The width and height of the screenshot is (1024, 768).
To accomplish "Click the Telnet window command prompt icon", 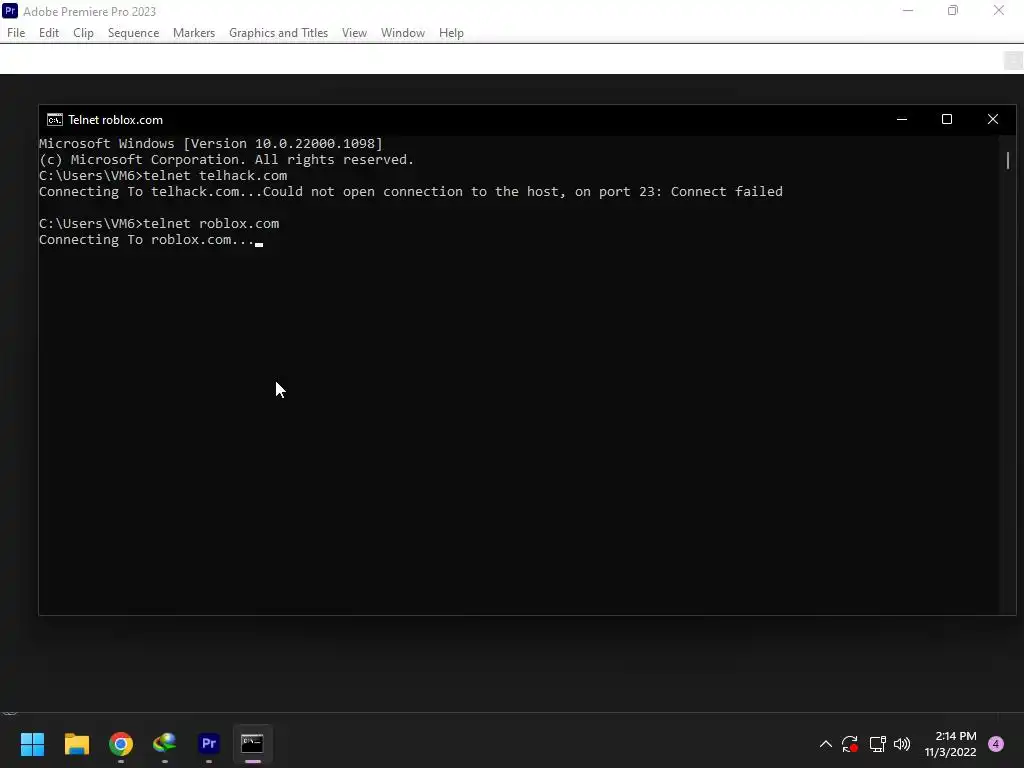I will (55, 120).
